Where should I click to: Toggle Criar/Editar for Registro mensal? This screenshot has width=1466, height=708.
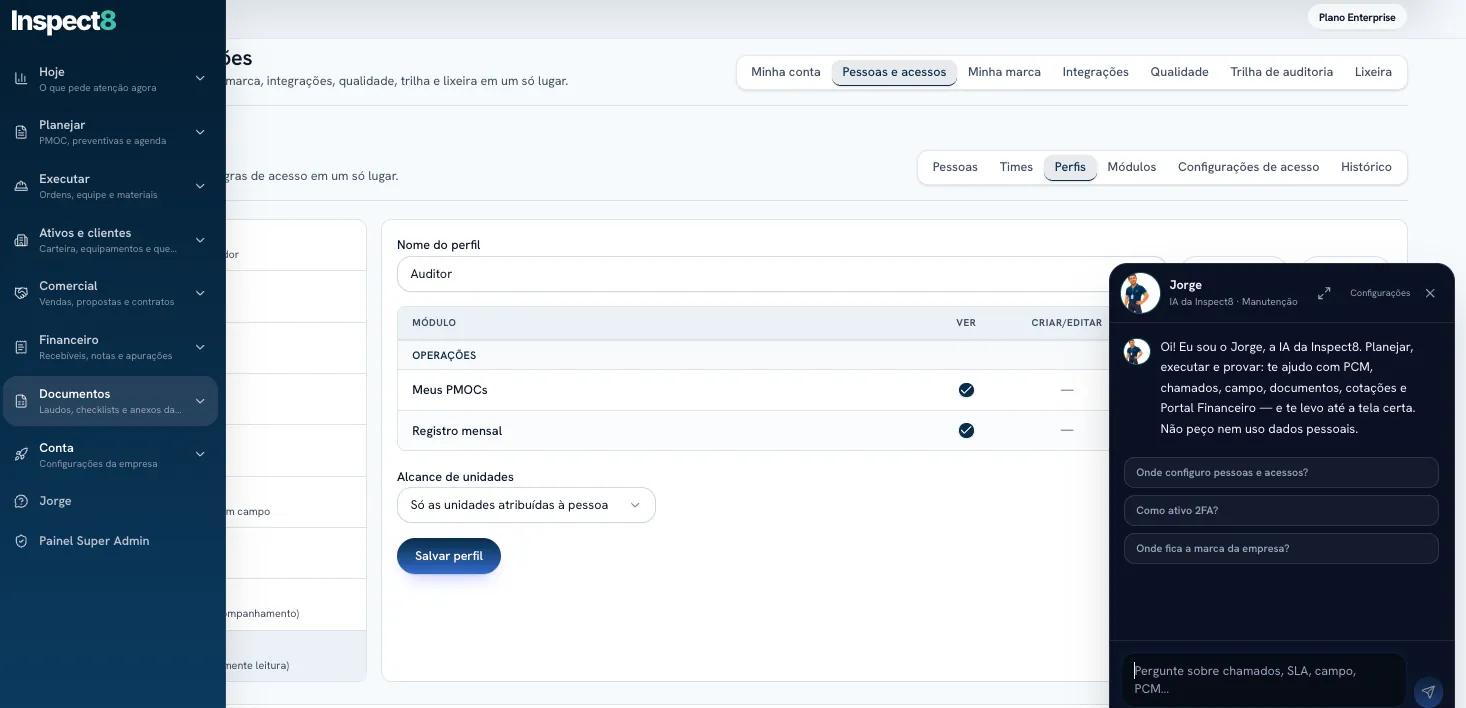click(1067, 431)
